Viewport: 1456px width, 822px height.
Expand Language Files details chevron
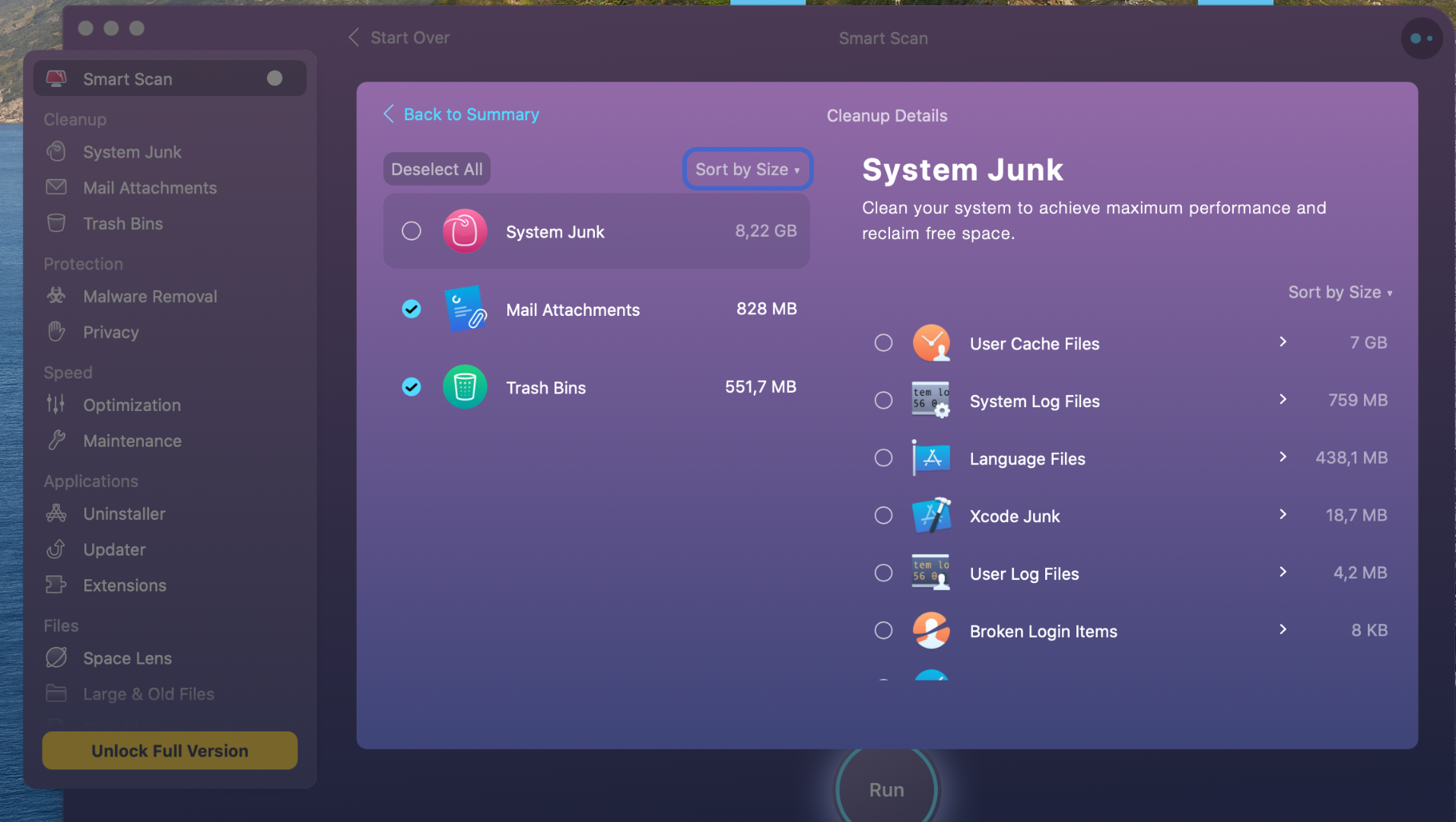(1283, 457)
